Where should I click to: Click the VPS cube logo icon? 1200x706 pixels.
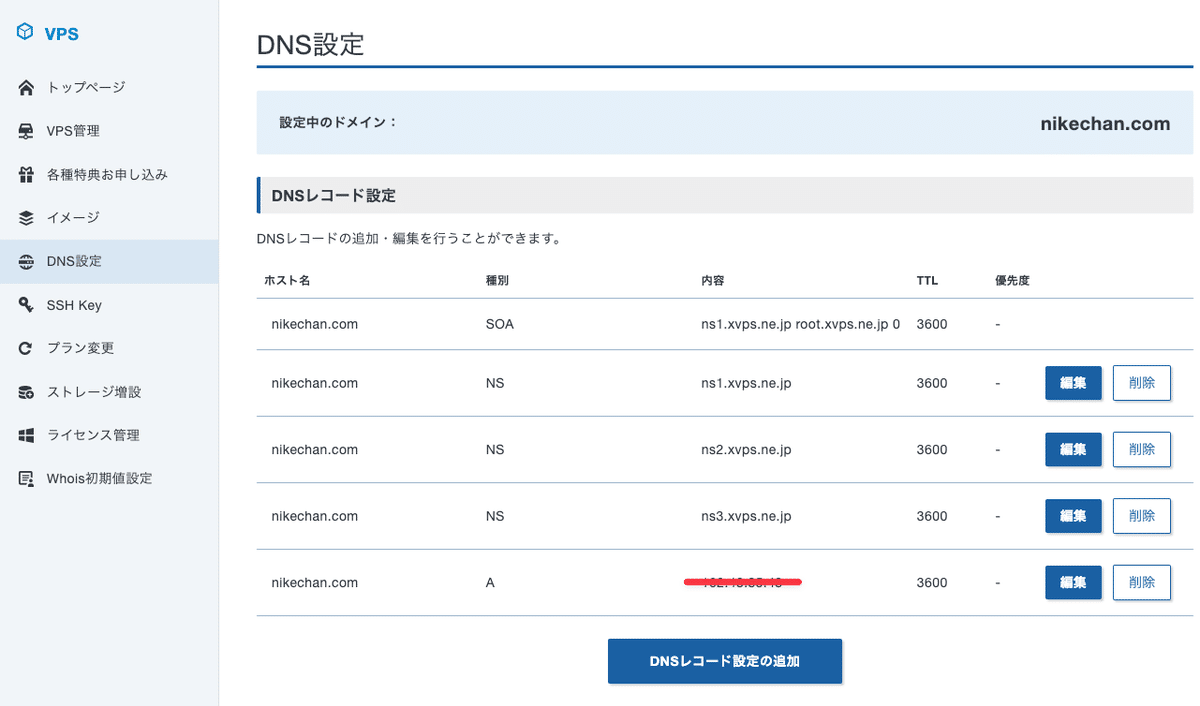click(x=27, y=32)
